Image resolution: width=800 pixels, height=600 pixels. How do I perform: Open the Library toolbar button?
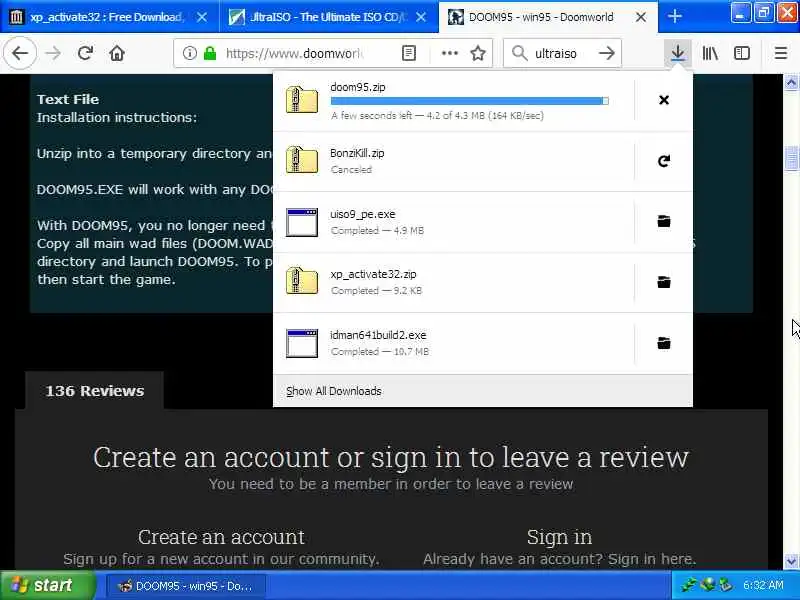pos(710,53)
